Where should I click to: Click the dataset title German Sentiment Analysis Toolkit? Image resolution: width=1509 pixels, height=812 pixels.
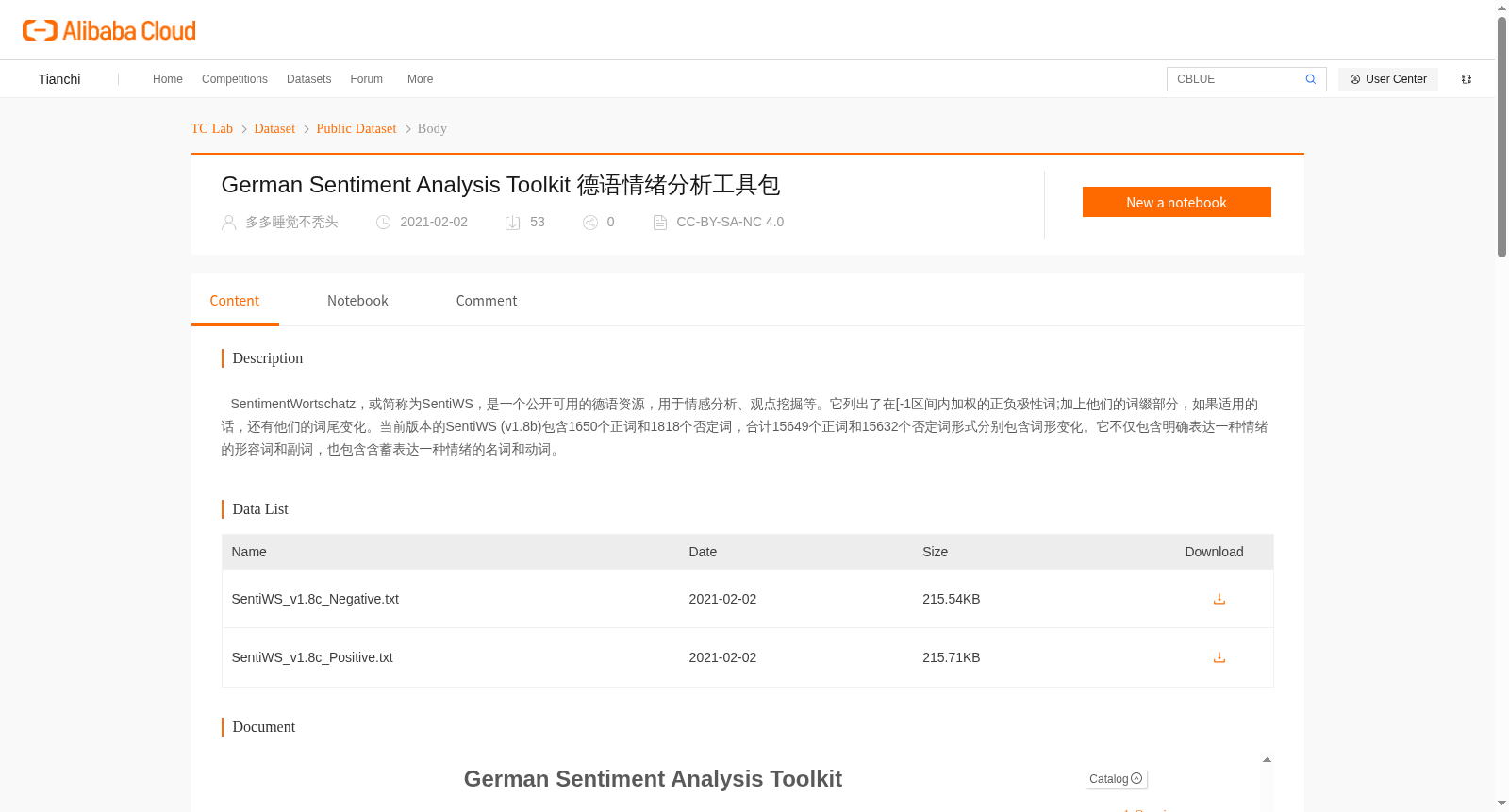point(501,185)
